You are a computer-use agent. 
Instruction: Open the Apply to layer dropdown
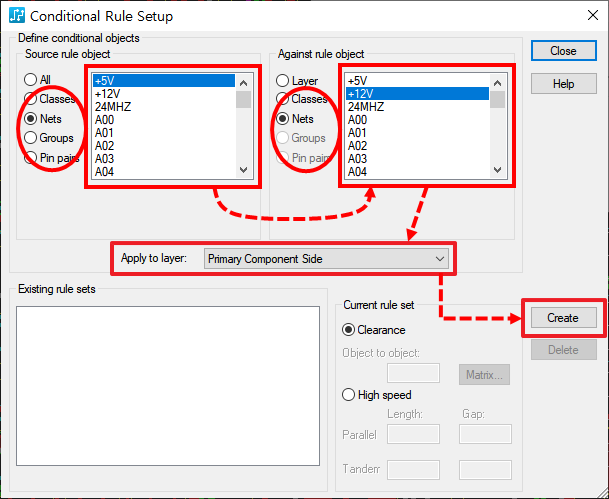click(x=326, y=259)
